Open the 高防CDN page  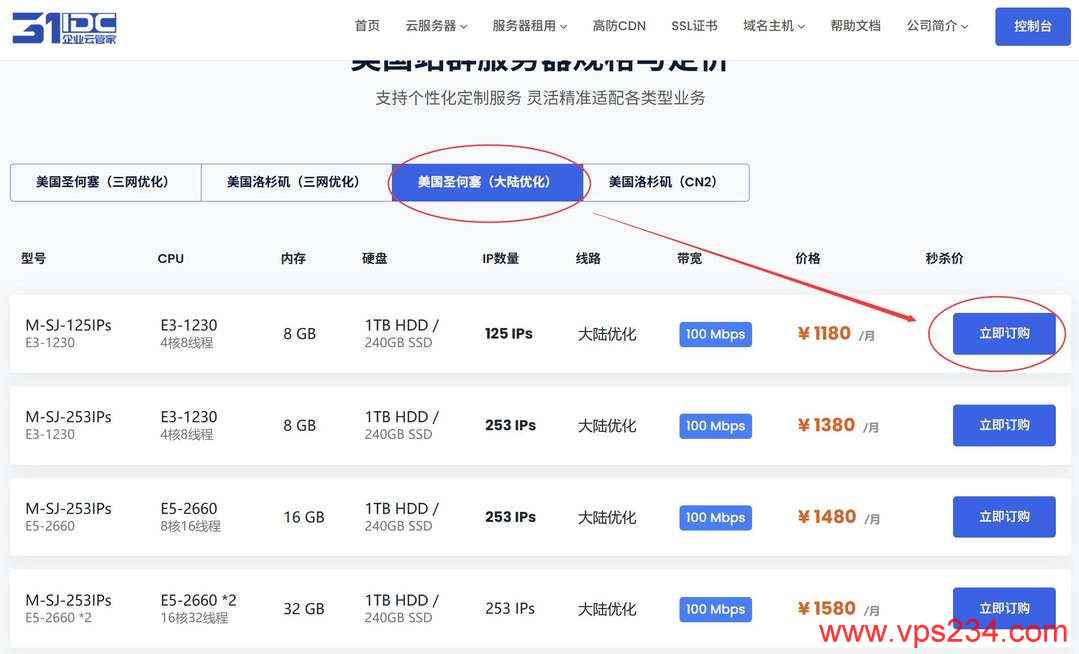click(619, 26)
